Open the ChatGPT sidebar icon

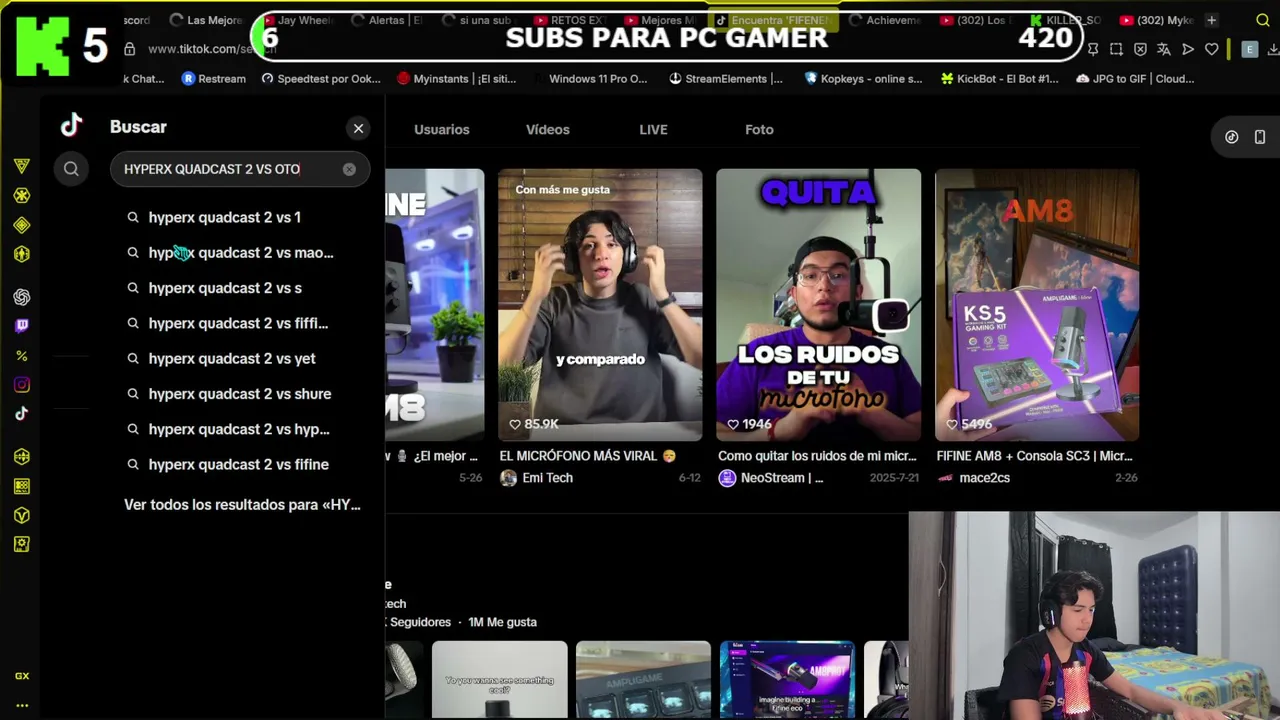point(22,297)
